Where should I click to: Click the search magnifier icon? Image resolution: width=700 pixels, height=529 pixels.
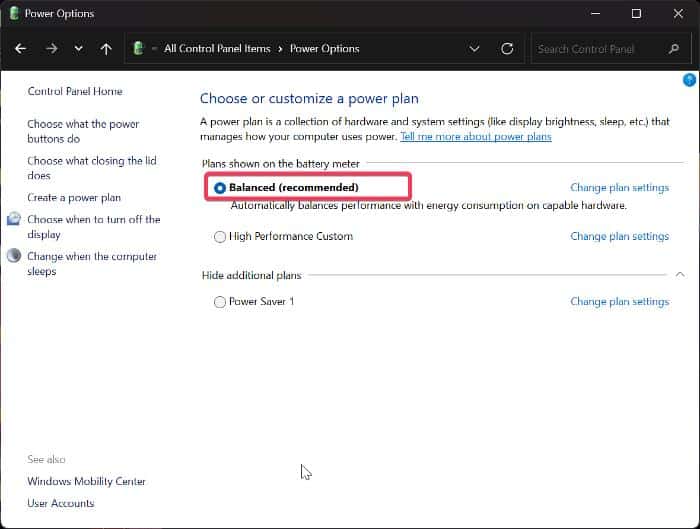point(674,49)
